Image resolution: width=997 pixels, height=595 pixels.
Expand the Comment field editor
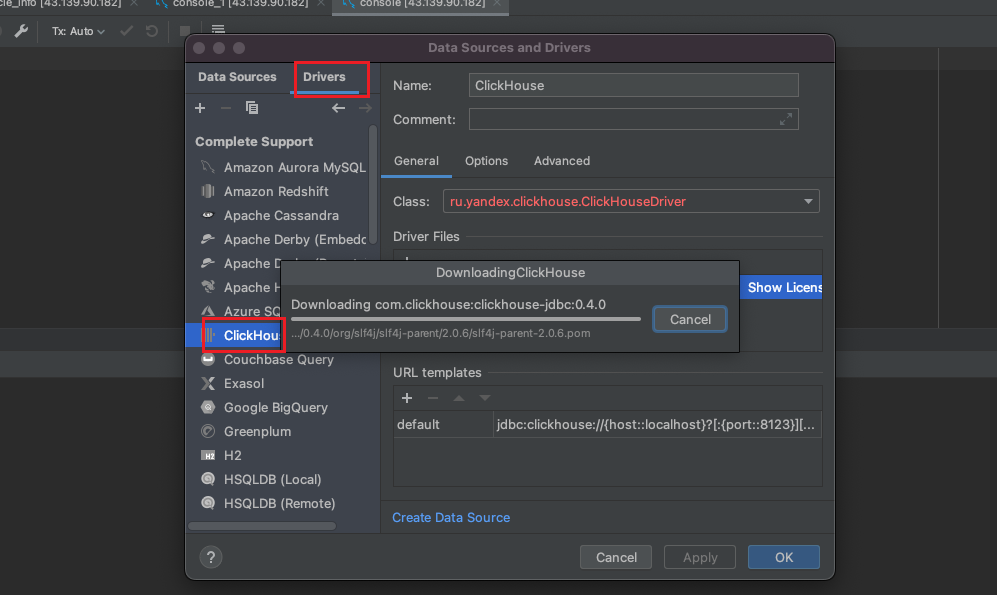pos(786,120)
